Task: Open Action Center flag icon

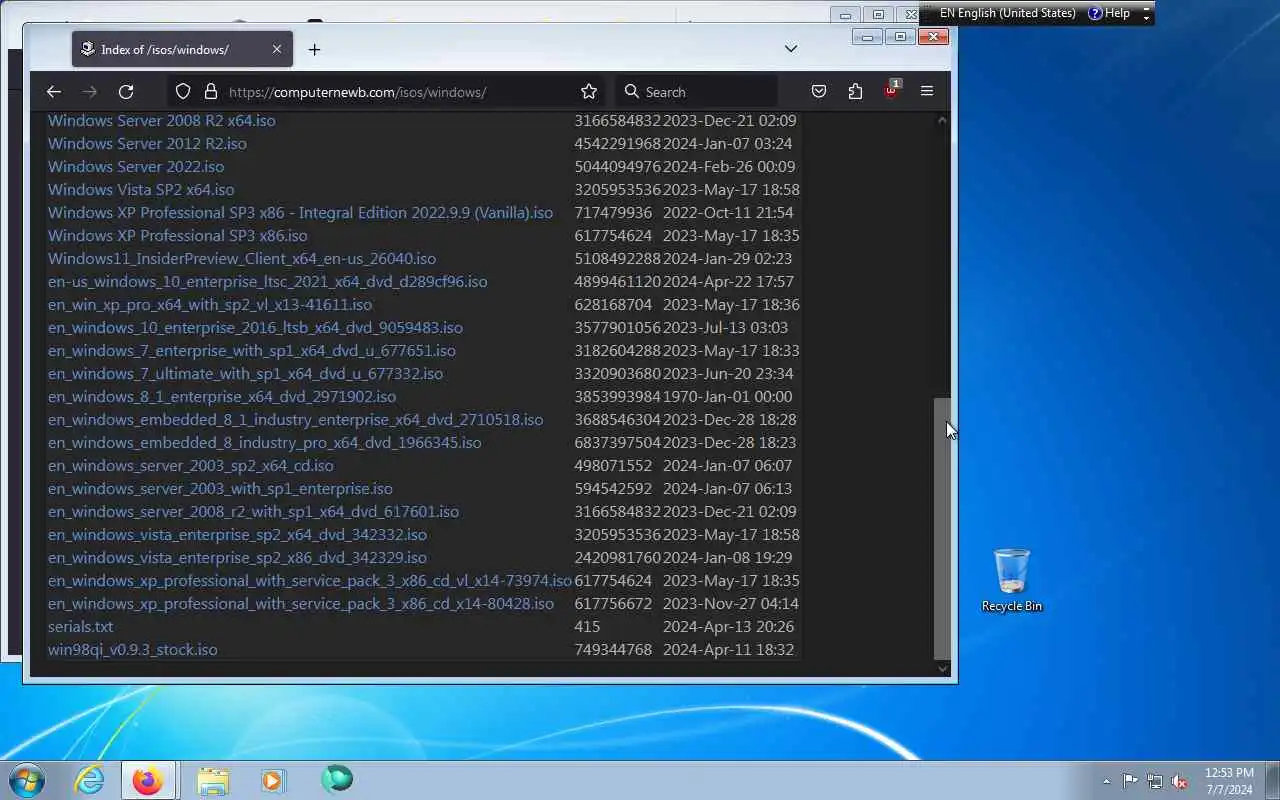Action: click(x=1130, y=781)
